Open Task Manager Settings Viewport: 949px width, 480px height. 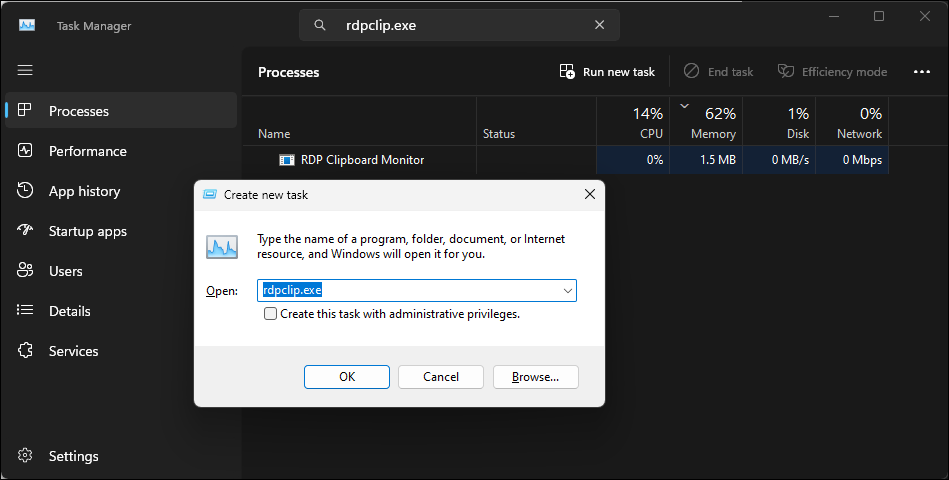[x=73, y=456]
